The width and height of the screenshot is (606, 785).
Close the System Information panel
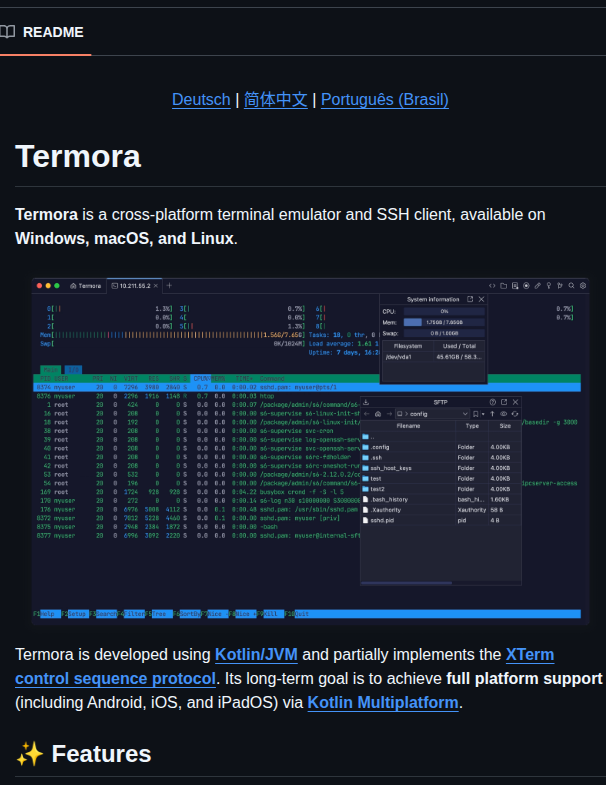[481, 299]
